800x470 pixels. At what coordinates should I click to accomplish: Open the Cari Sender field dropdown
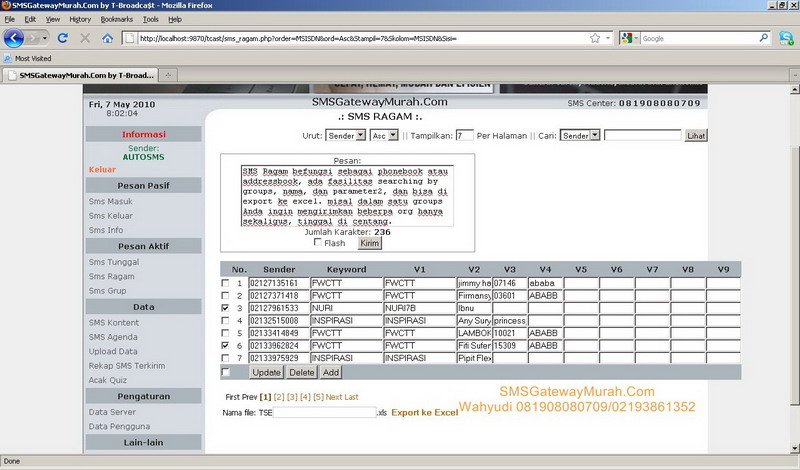(580, 135)
